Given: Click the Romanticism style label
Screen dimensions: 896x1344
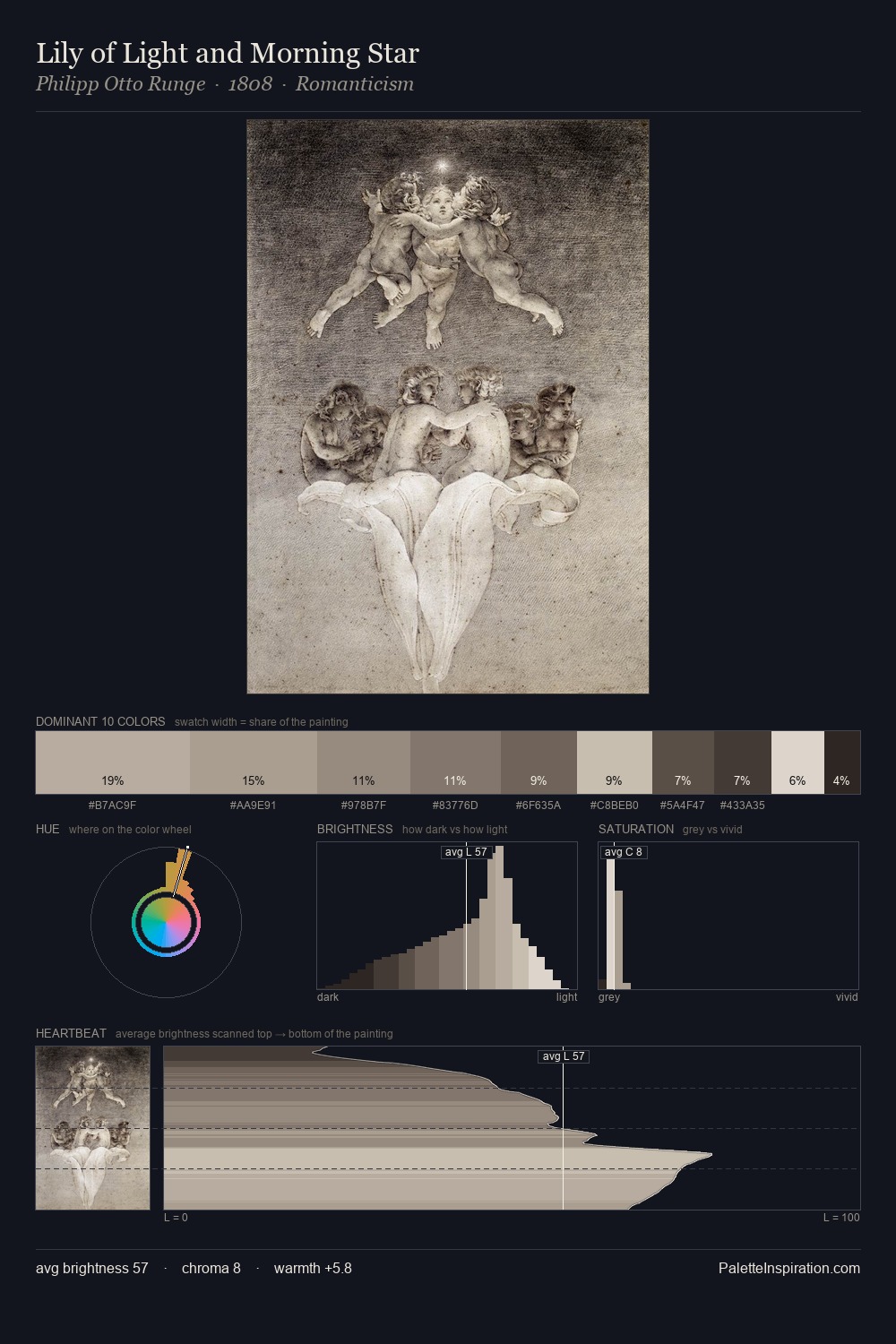Looking at the screenshot, I should click(x=355, y=84).
